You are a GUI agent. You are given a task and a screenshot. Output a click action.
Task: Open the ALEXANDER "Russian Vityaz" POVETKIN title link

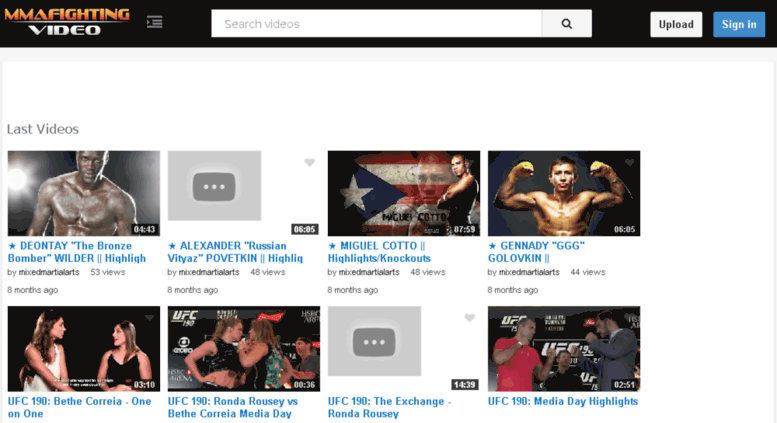(235, 252)
